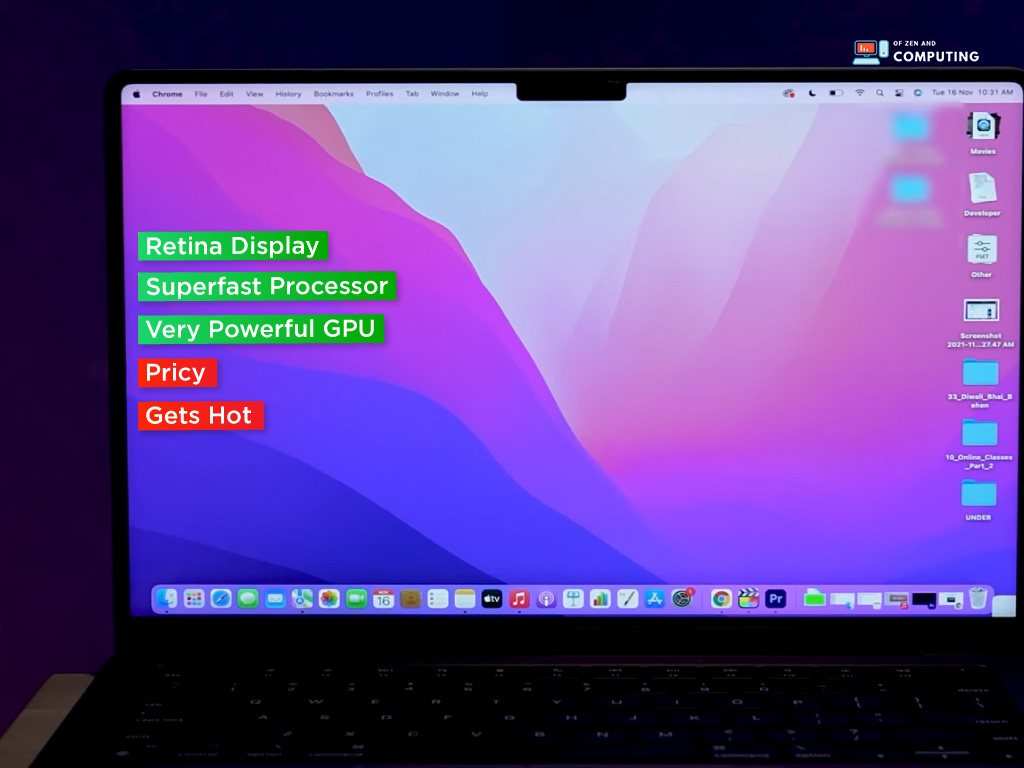
Task: Open the Tab menu
Action: pos(411,94)
